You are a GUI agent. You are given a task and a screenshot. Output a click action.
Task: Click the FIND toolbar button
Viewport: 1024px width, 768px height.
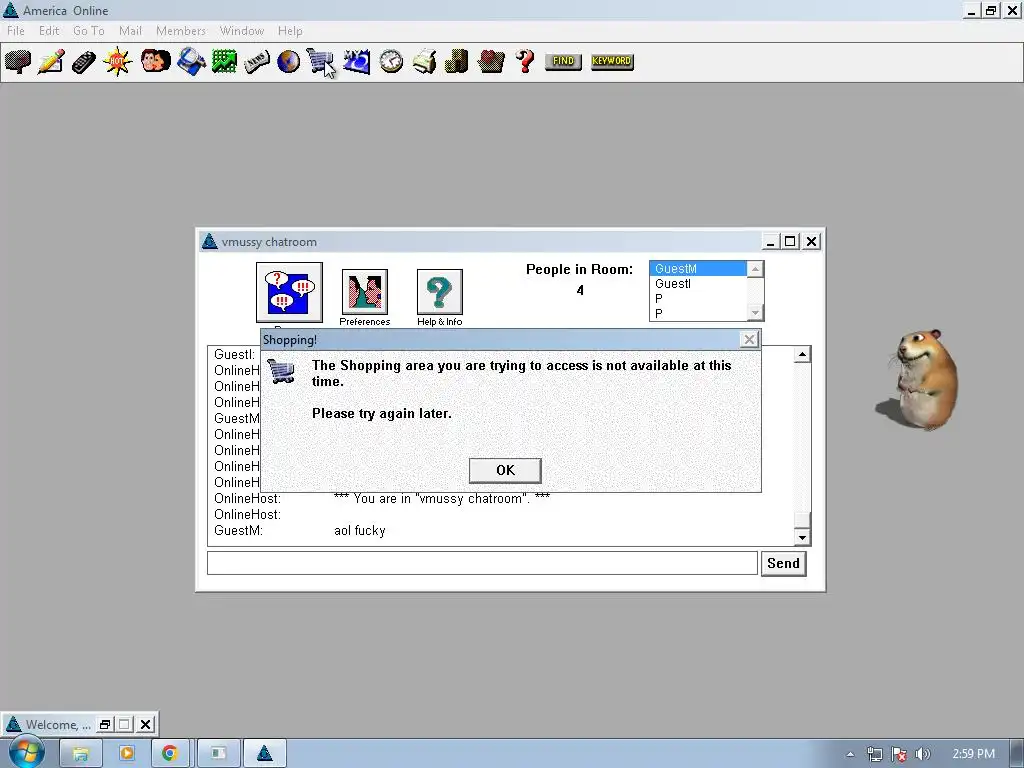tap(563, 61)
